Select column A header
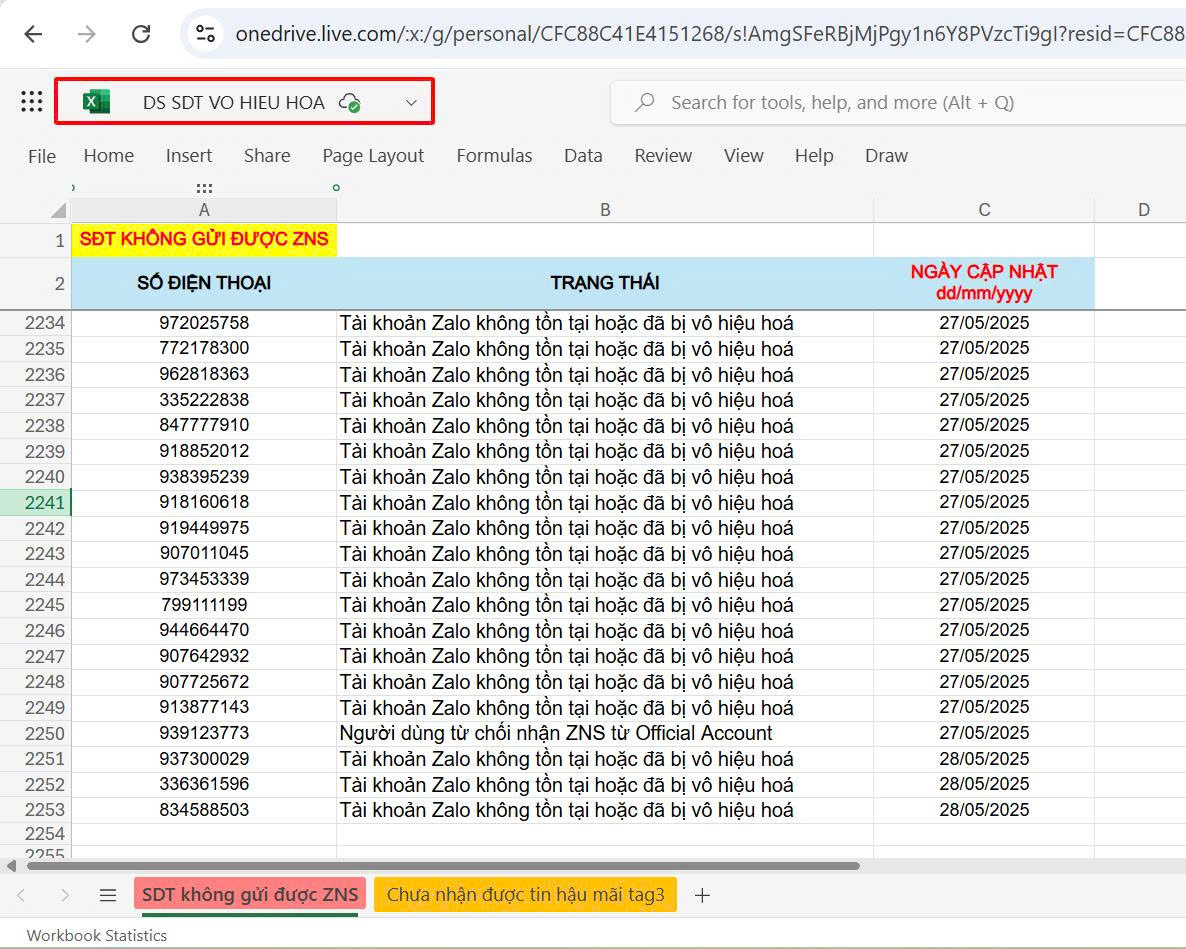Screen dimensions: 1186x949 204,210
